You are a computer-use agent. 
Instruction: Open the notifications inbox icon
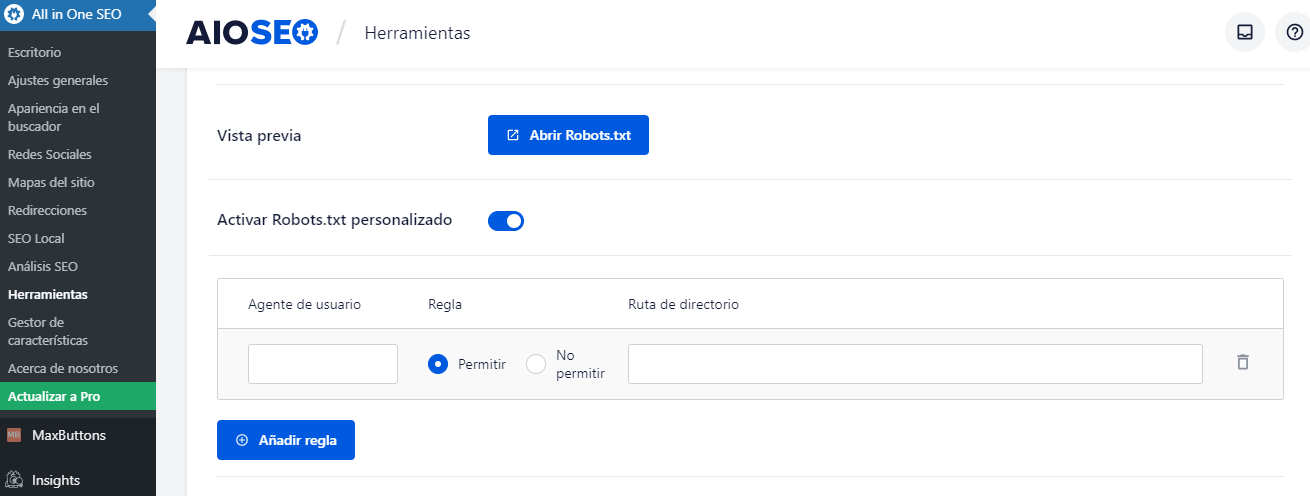tap(1245, 32)
